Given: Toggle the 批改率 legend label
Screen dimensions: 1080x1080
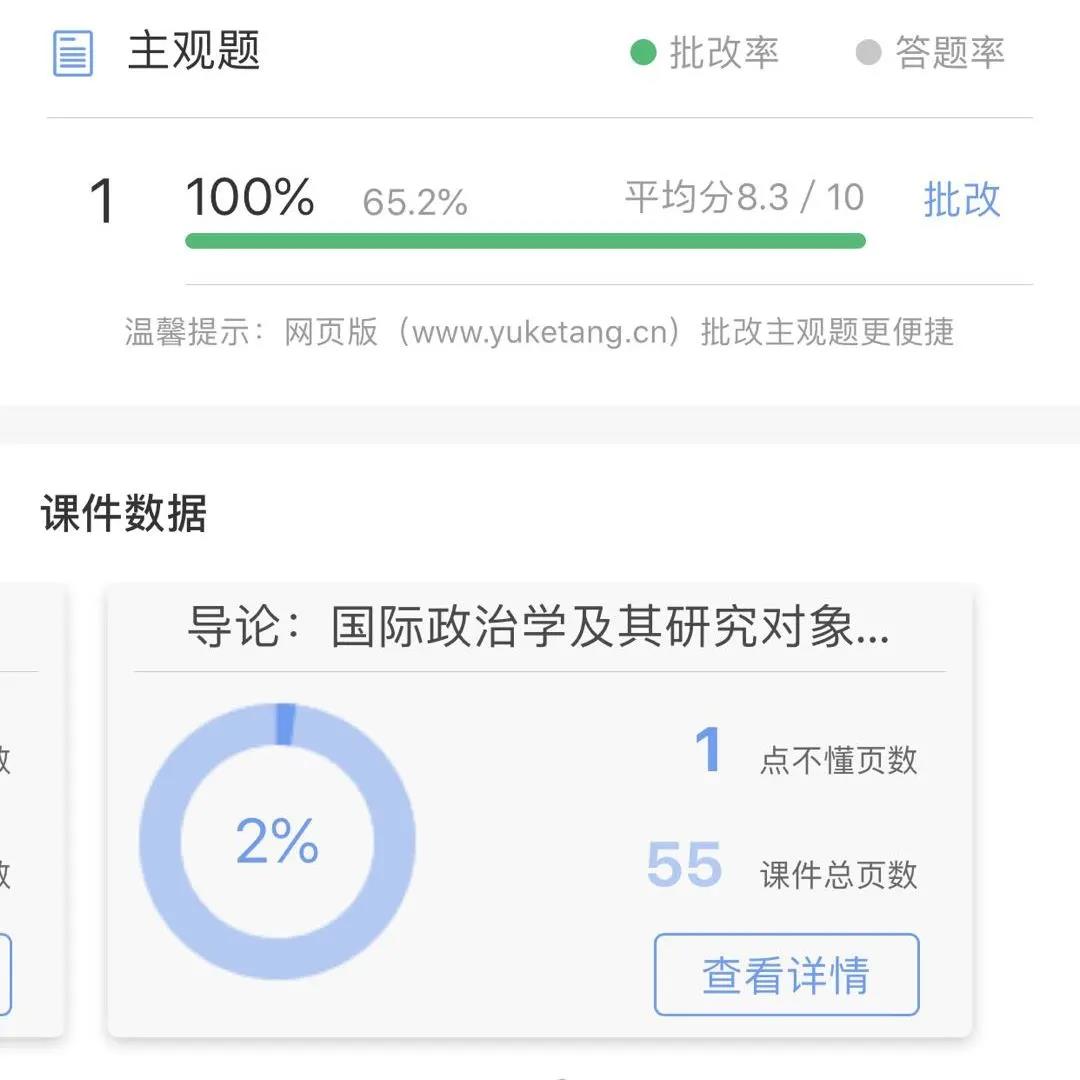Looking at the screenshot, I should click(724, 52).
